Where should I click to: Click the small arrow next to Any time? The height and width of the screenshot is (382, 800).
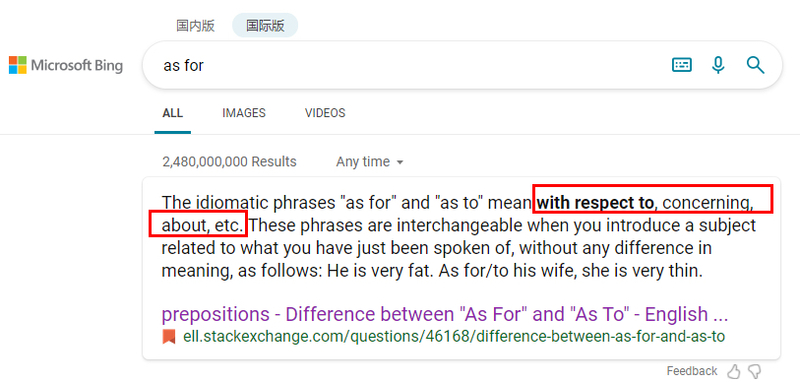pos(400,163)
